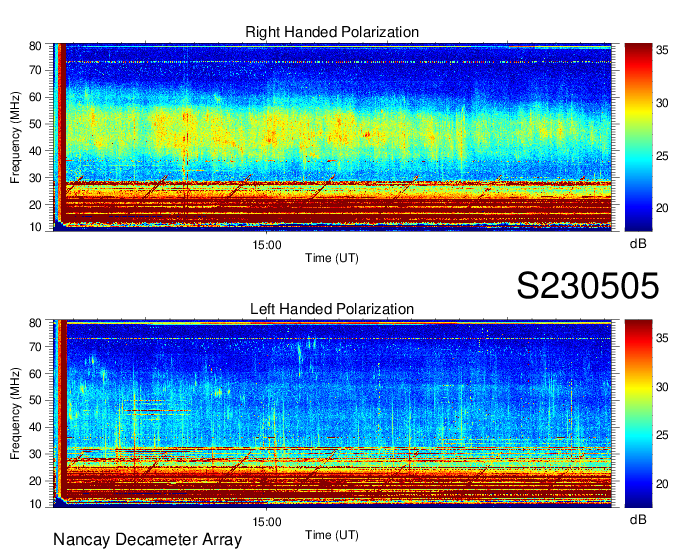680x552 pixels.
Task: Click the Right Handed plot's 60 MHz tick label
Action: [35, 97]
